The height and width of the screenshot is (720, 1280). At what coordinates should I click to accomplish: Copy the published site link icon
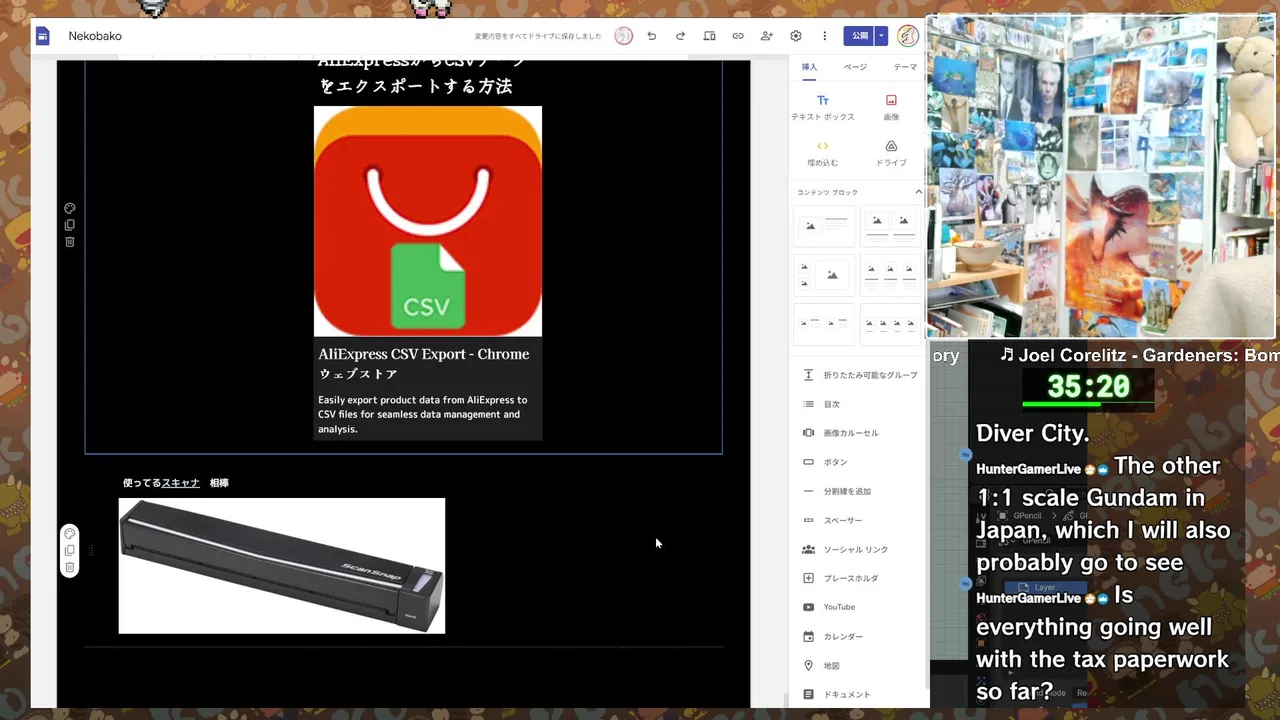[738, 36]
